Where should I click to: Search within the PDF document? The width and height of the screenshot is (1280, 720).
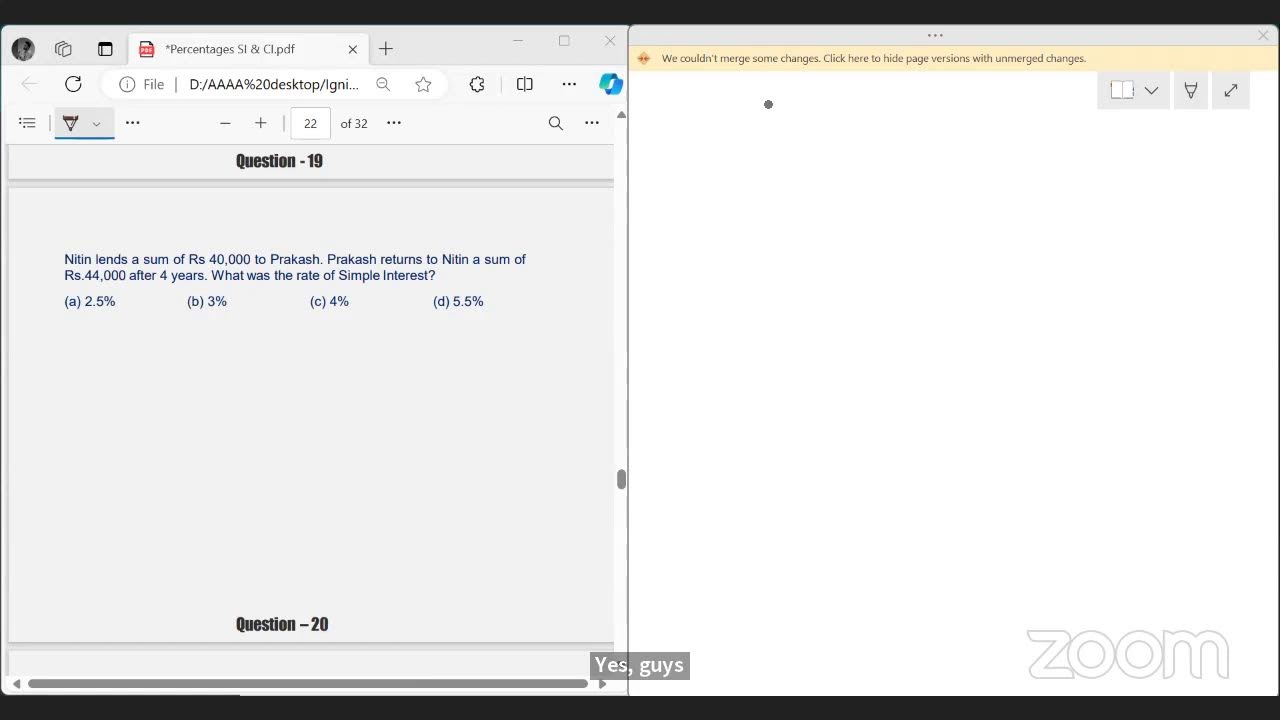point(556,123)
